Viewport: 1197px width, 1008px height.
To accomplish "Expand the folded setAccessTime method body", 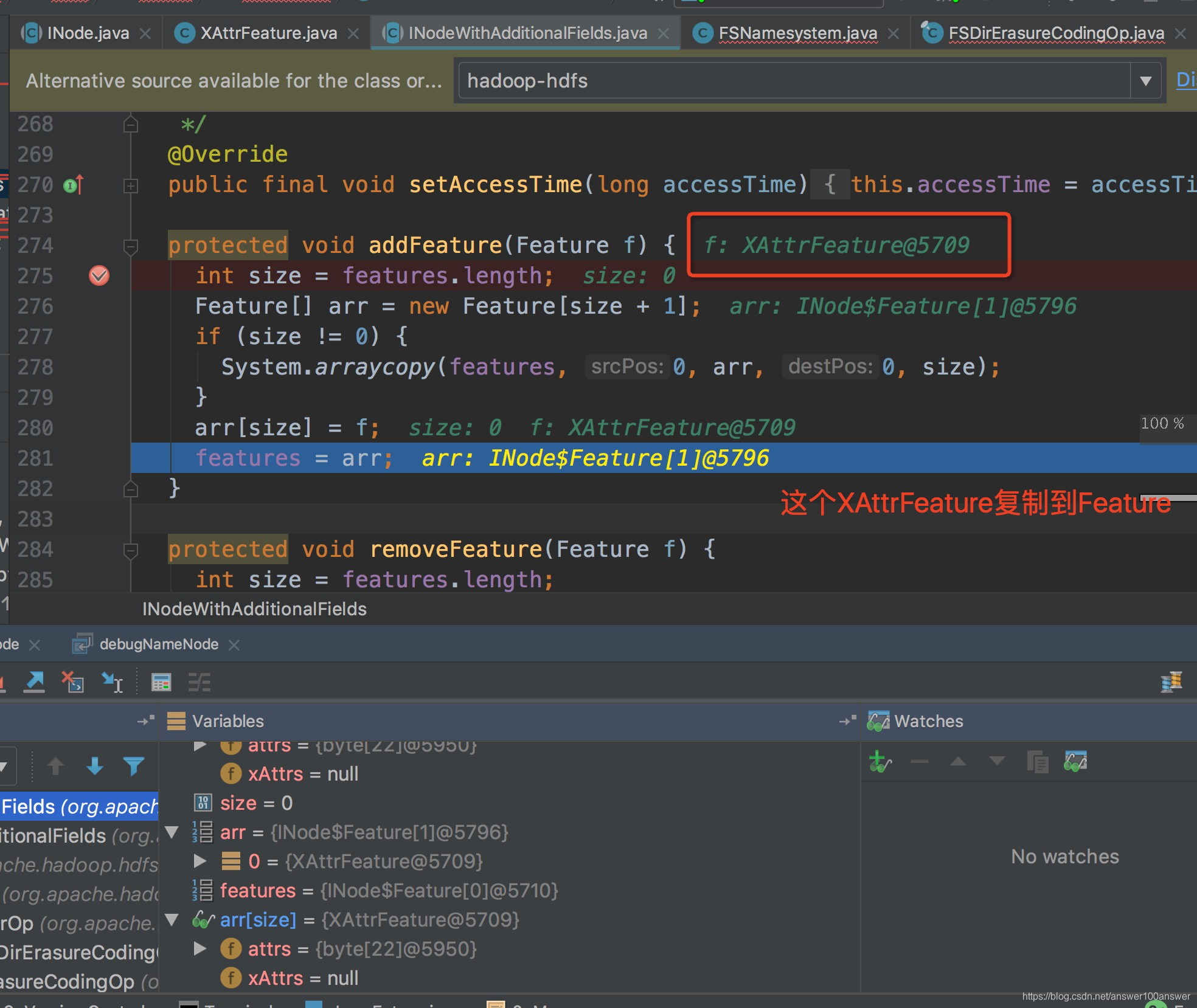I will [x=131, y=185].
